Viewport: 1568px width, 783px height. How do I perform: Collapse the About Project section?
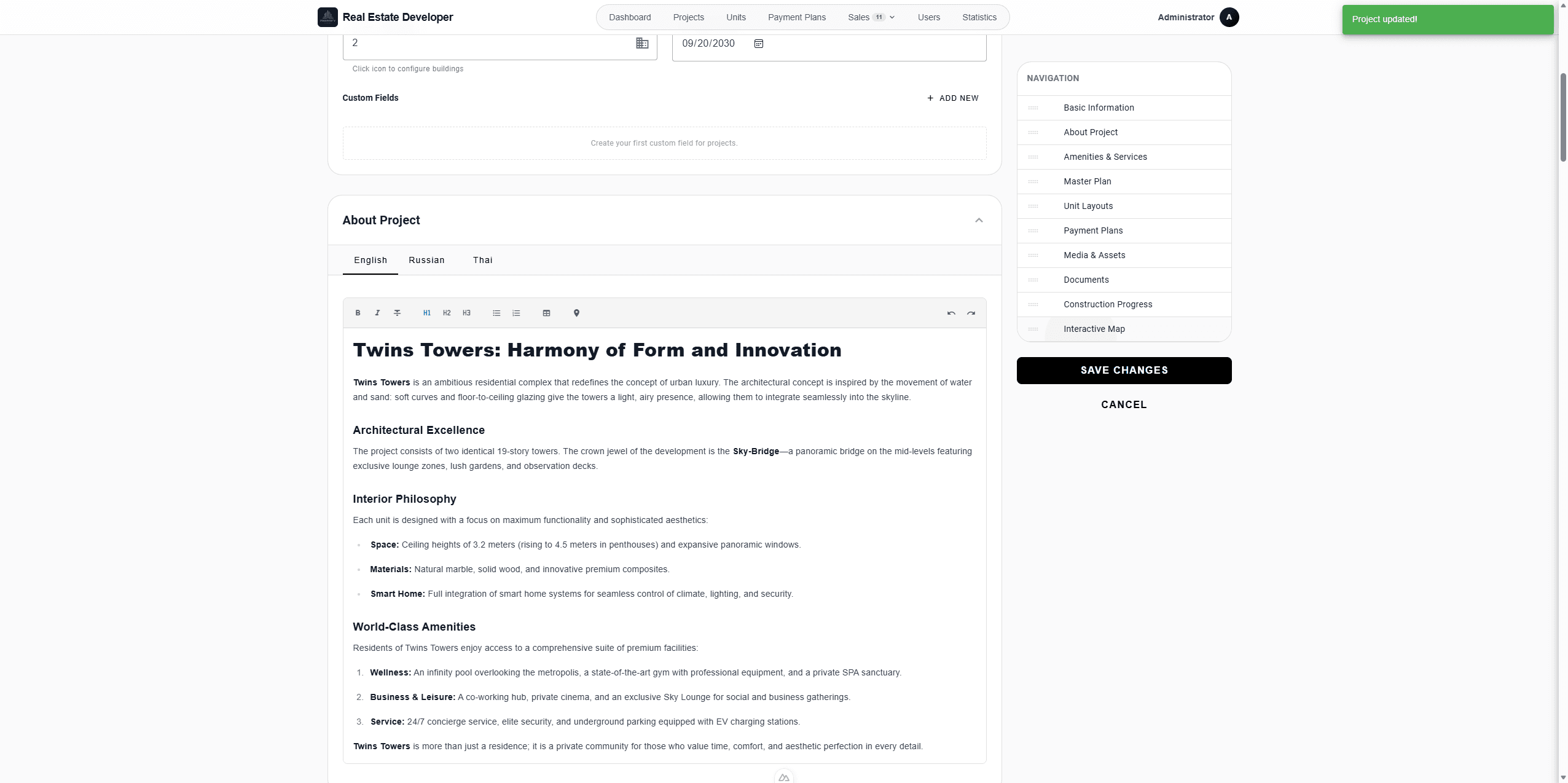[979, 220]
